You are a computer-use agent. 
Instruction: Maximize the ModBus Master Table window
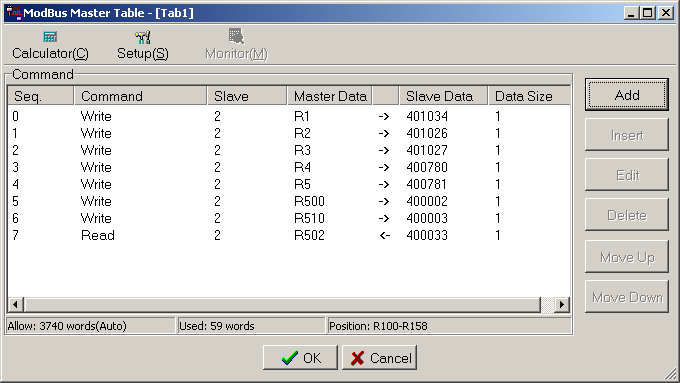(647, 13)
